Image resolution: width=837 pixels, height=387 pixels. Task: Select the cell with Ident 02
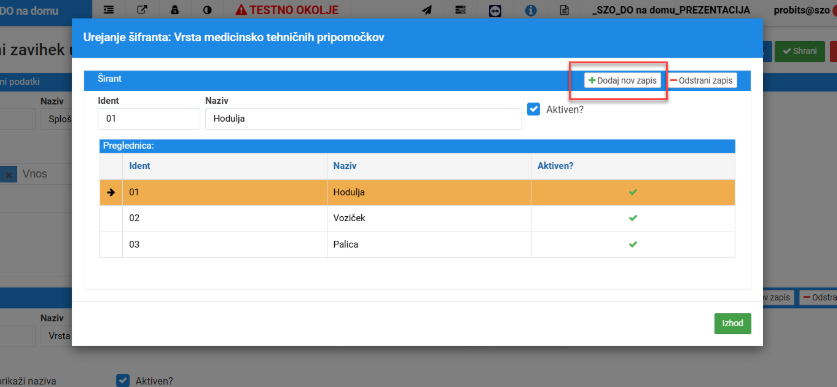(x=225, y=218)
